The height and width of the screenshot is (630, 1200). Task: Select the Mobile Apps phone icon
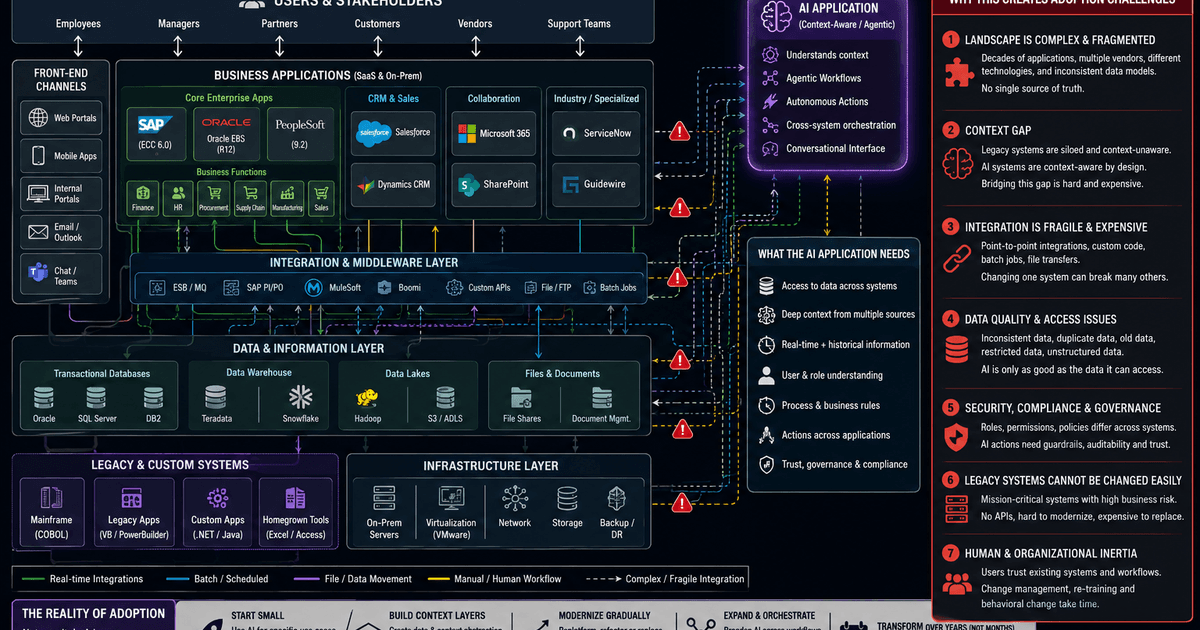[38, 156]
